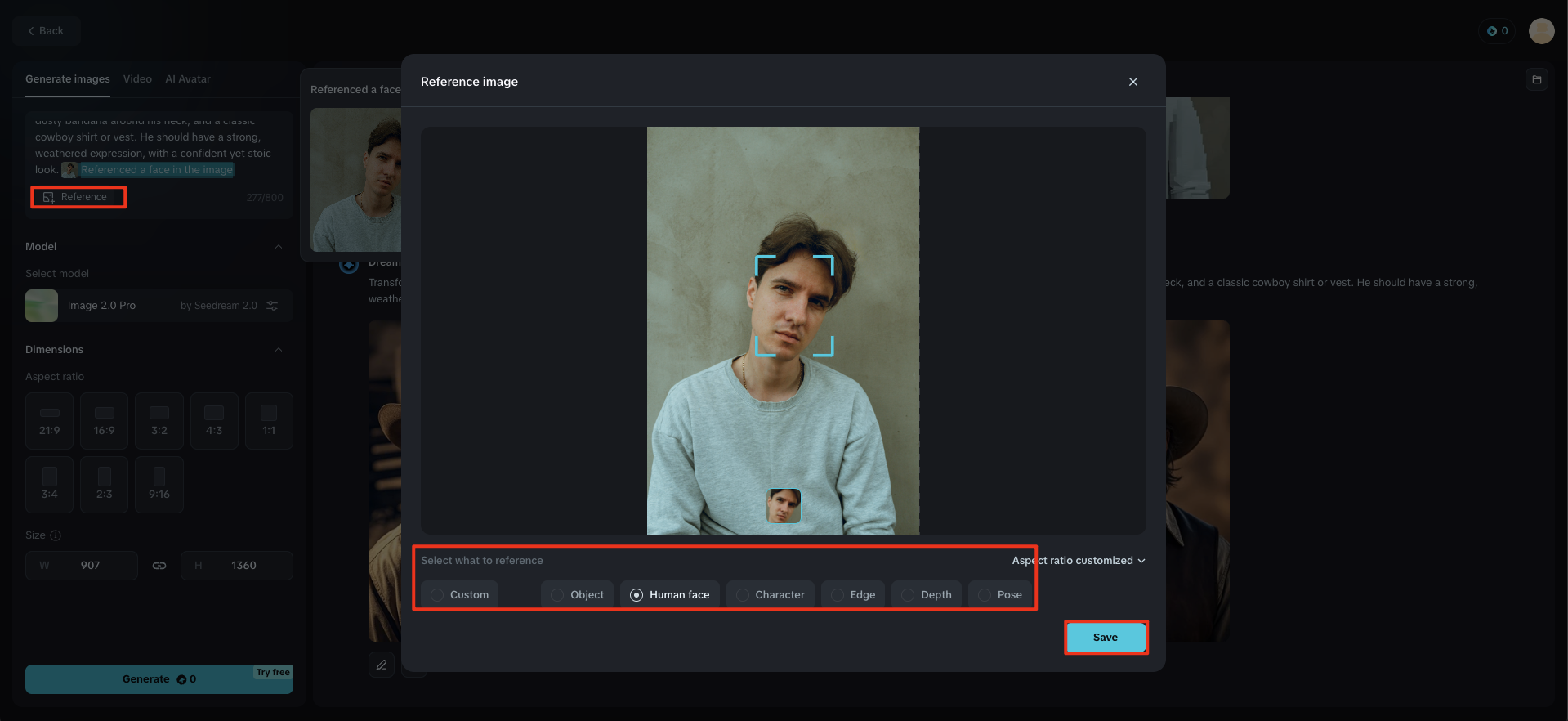Choose the 3:4 aspect ratio

tap(50, 485)
